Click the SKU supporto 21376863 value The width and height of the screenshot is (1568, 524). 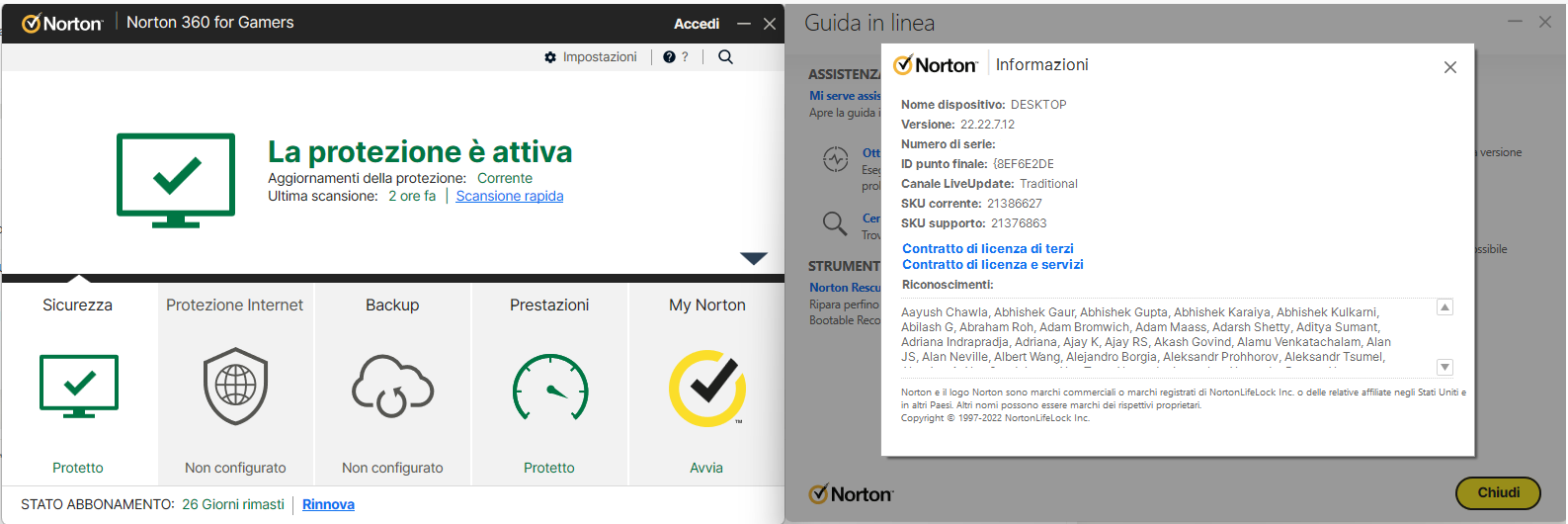pos(1019,223)
